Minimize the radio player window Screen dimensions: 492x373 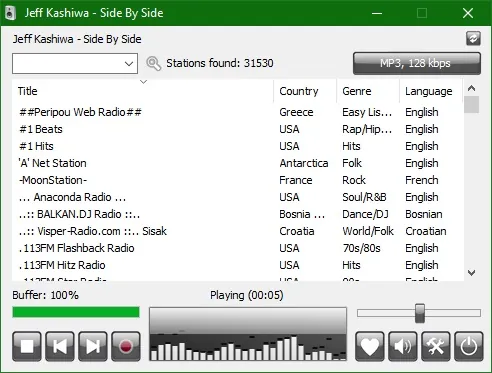coord(377,13)
